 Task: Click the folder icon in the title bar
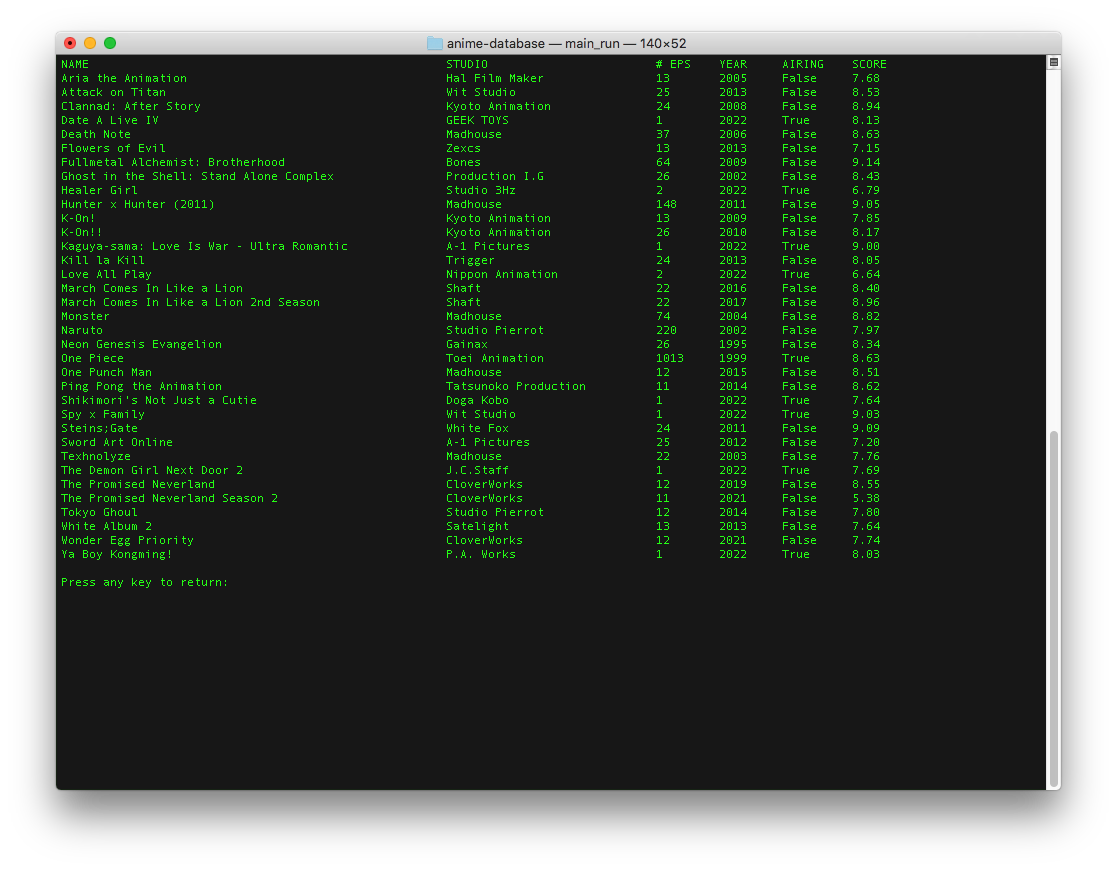[437, 43]
